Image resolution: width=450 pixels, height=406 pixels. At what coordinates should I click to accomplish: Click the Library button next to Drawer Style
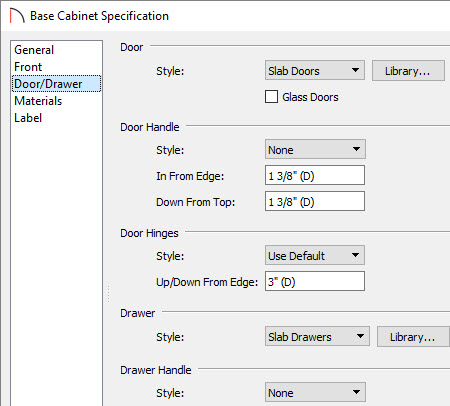coord(413,336)
